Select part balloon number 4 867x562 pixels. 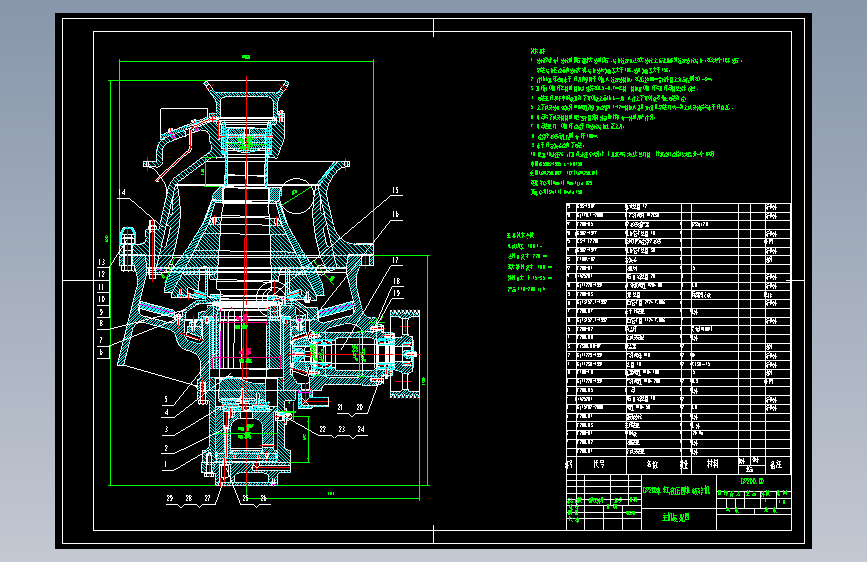click(166, 413)
